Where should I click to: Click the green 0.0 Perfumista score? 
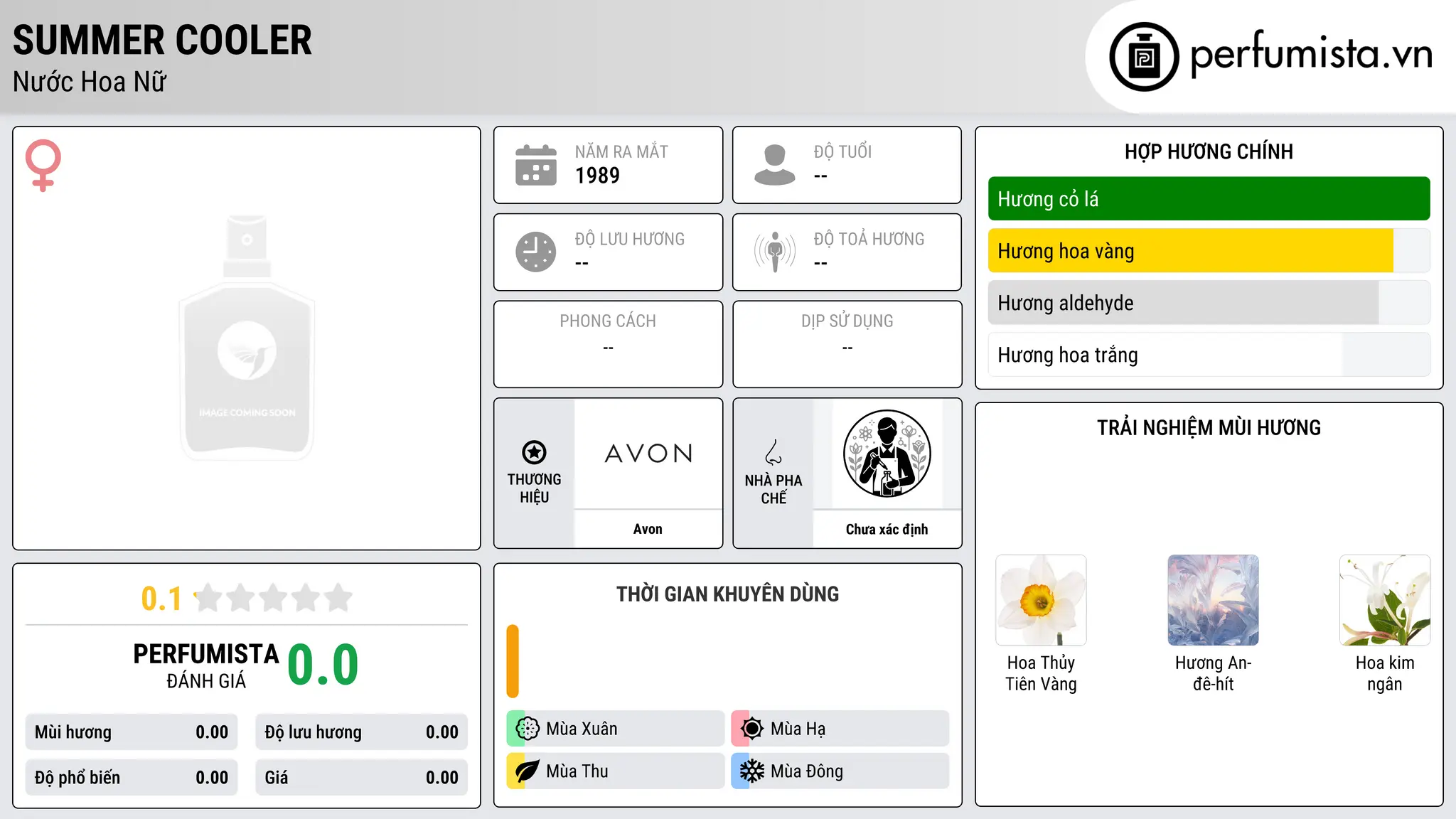click(x=323, y=665)
